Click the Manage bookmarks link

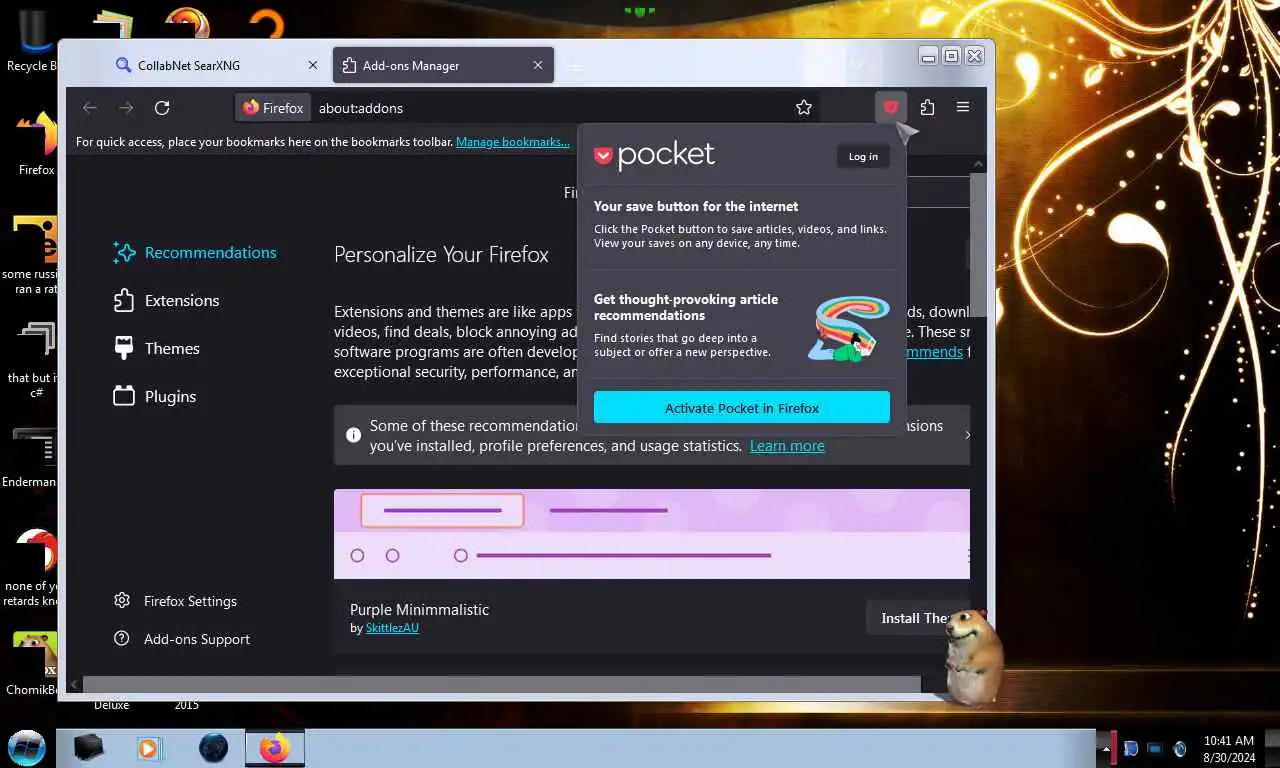(513, 142)
